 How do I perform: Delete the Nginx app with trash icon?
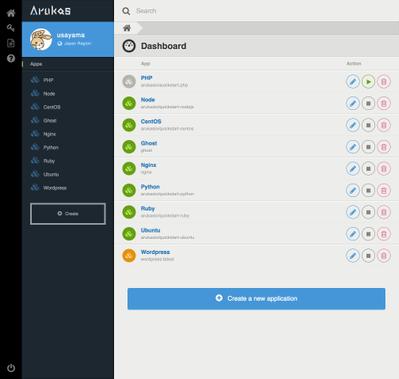384,169
